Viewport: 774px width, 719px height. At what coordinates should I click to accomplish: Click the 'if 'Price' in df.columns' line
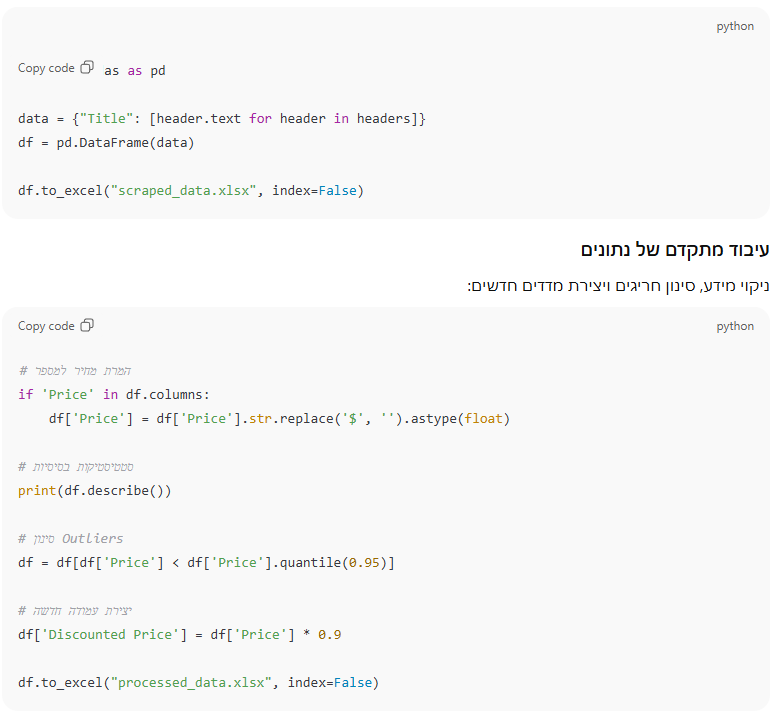click(x=114, y=394)
